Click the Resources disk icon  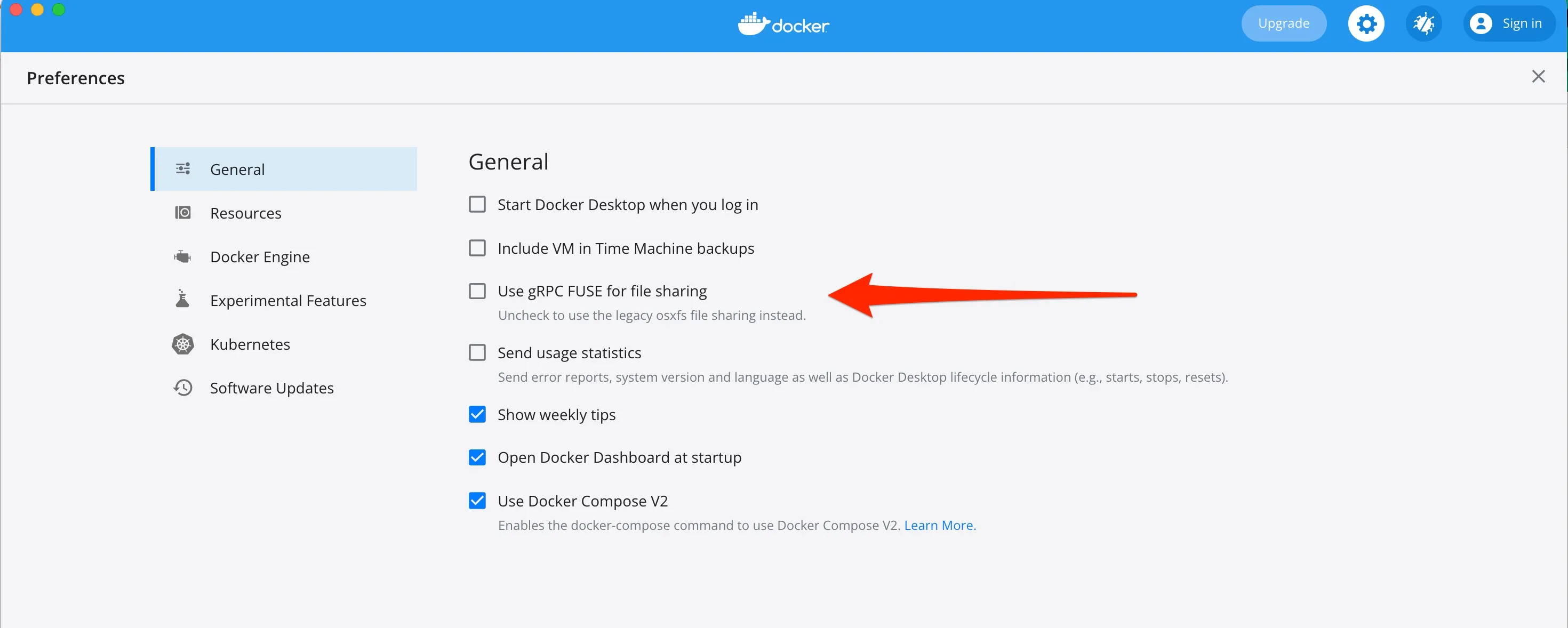(x=182, y=213)
